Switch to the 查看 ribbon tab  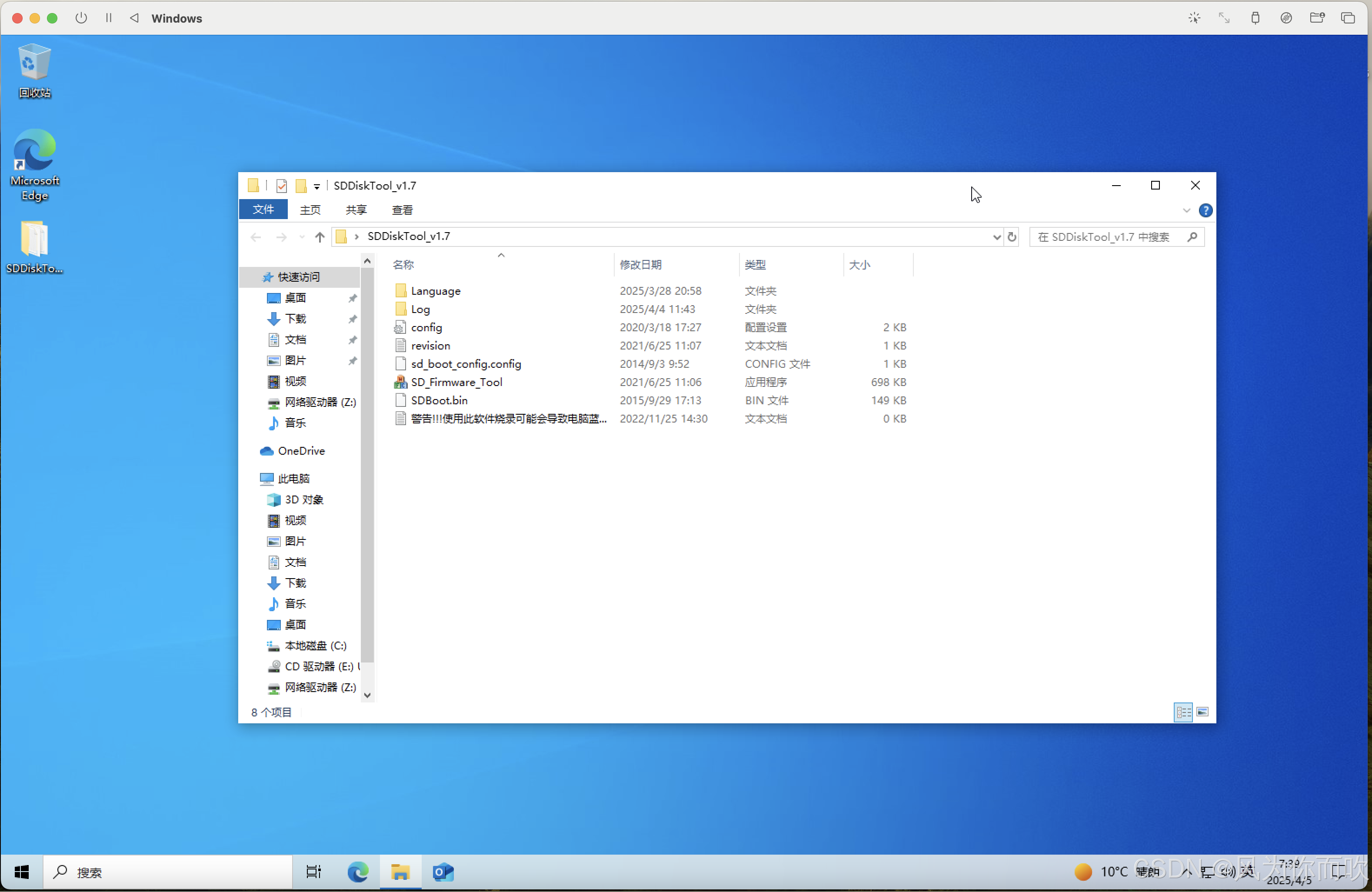402,210
